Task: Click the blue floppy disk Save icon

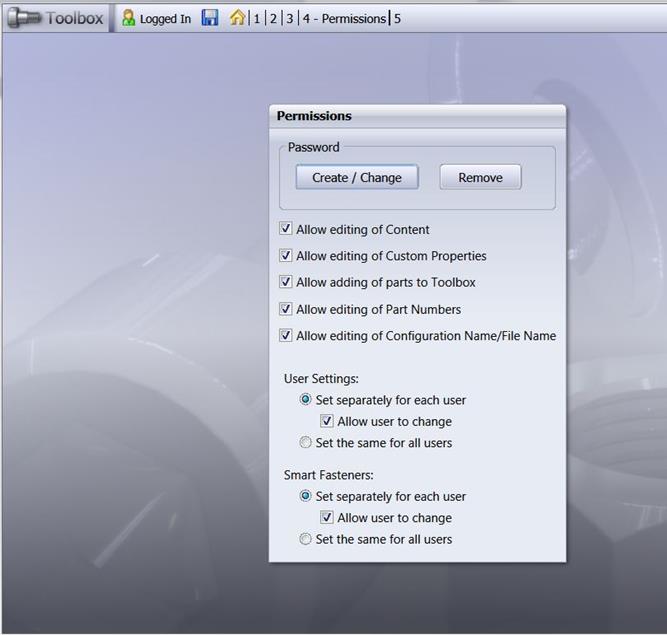Action: click(210, 18)
